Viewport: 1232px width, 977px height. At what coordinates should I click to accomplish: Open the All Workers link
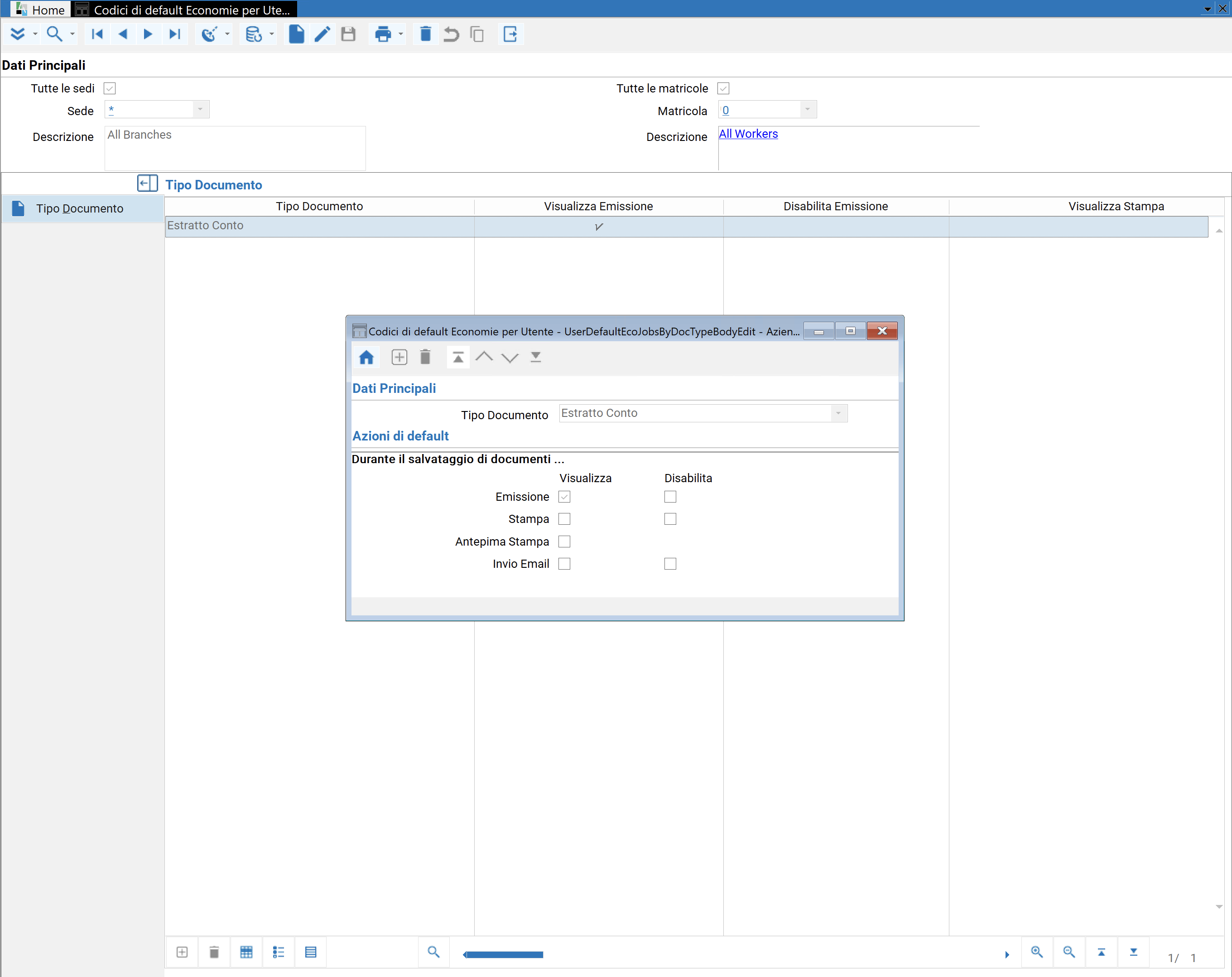click(748, 134)
